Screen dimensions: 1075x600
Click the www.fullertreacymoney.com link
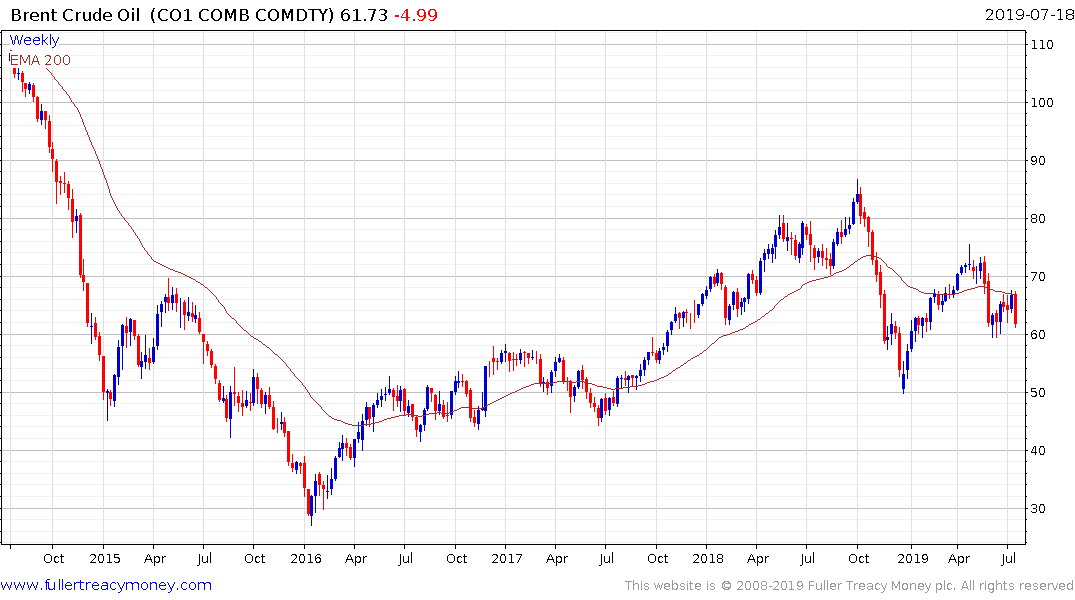click(106, 585)
